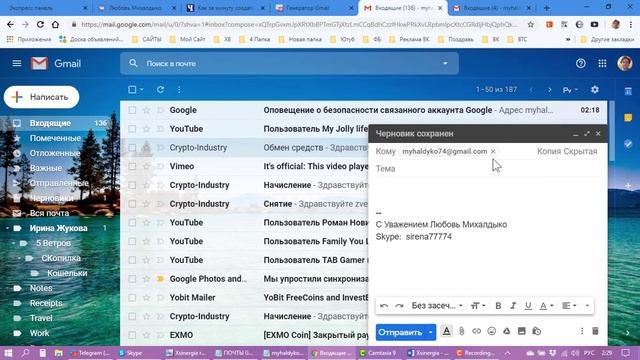Screen dimensions: 640x360
Task: Collapse the Ирина Жукова label tree
Action: (x=8, y=229)
